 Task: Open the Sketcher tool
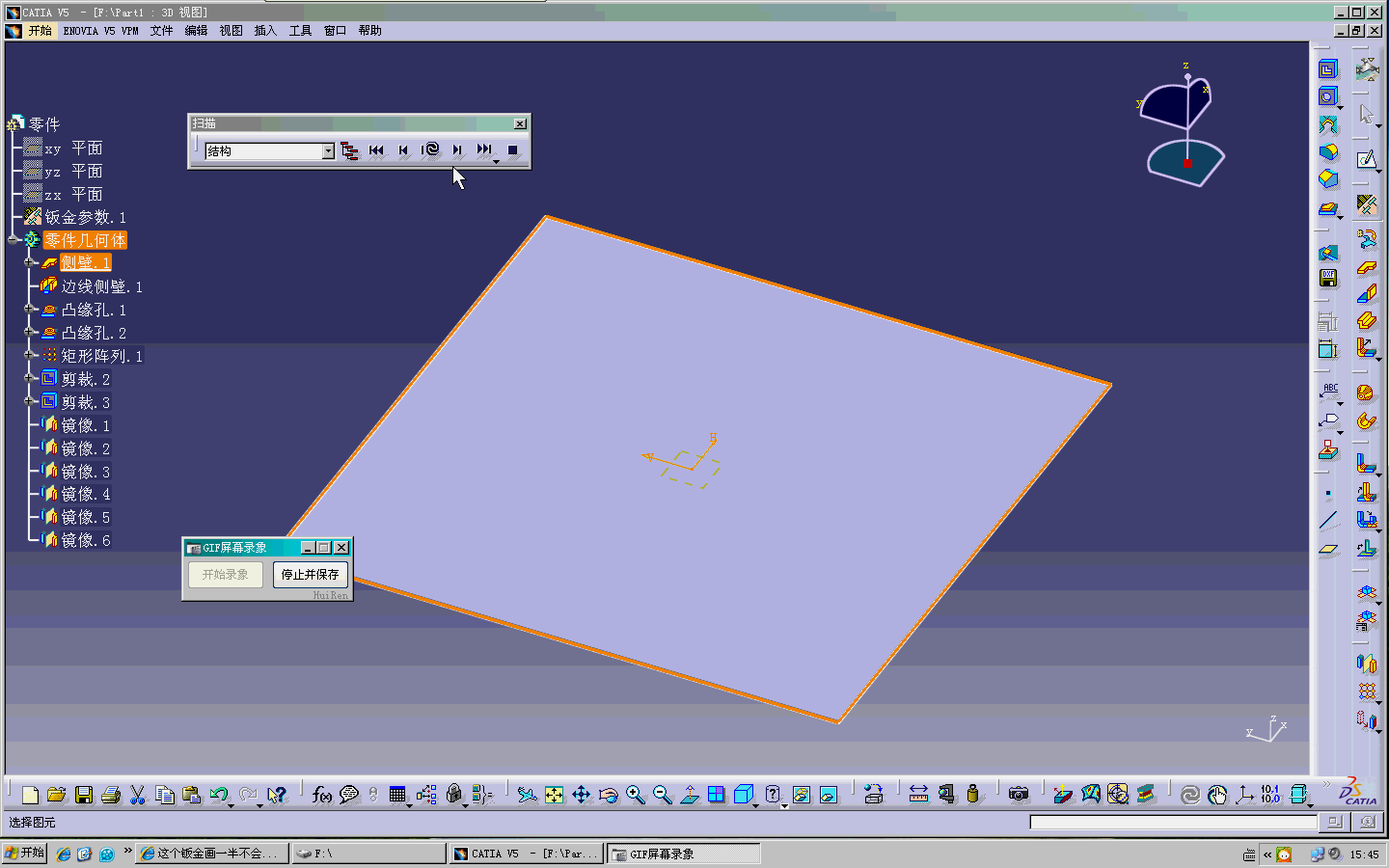point(1367,159)
